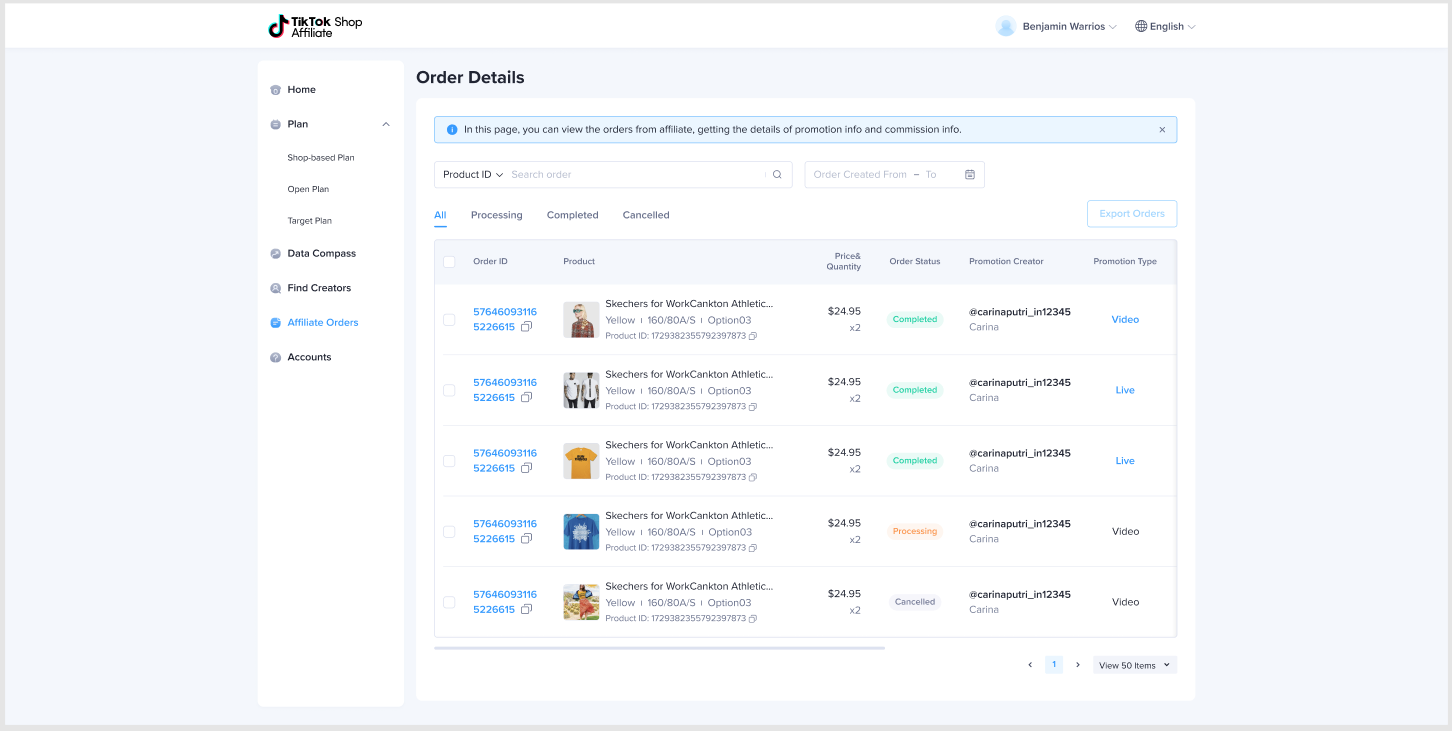Open the English language dropdown
The image size is (1452, 731).
(1166, 27)
